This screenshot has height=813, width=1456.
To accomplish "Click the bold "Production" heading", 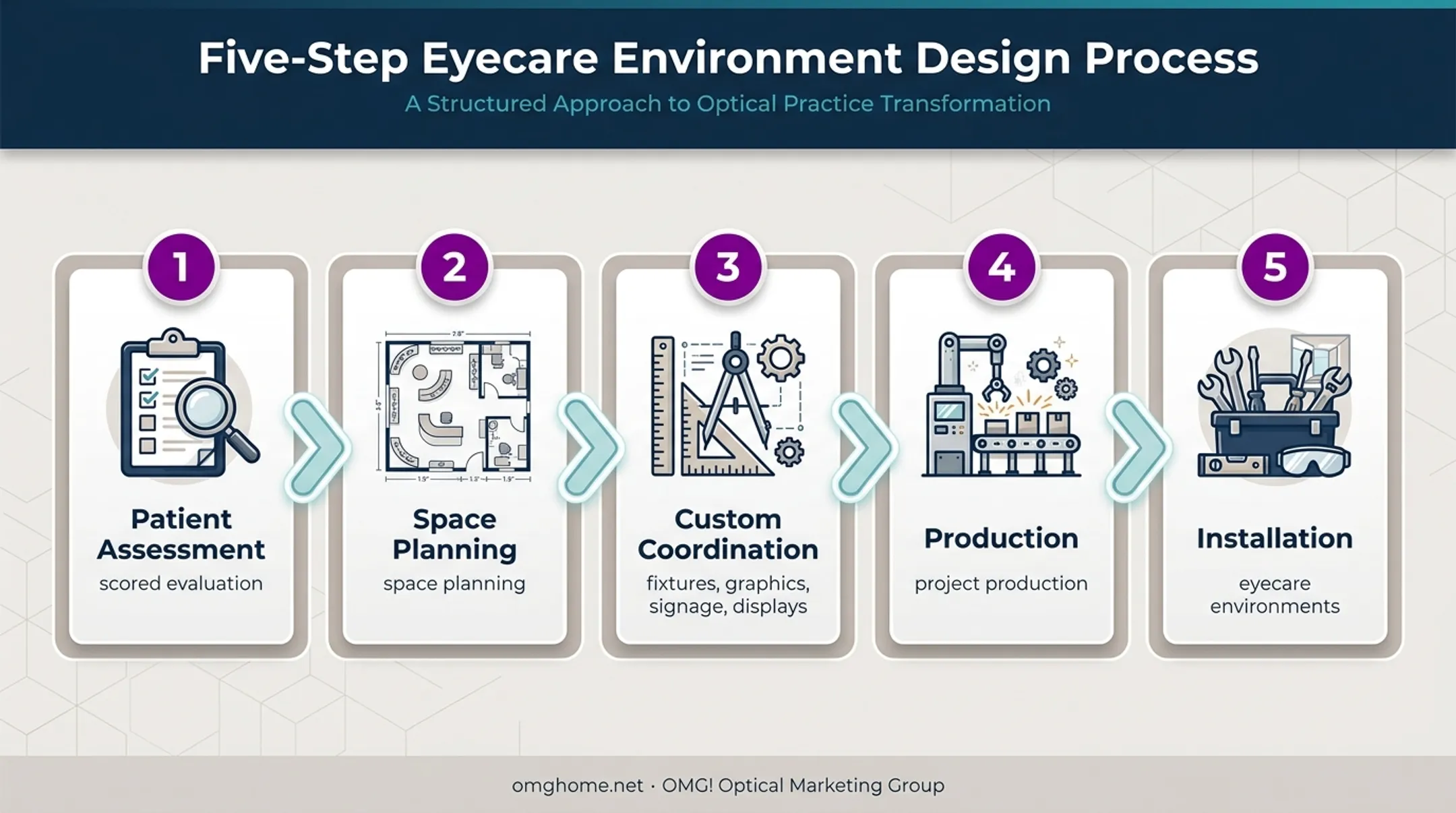I will pos(1002,538).
